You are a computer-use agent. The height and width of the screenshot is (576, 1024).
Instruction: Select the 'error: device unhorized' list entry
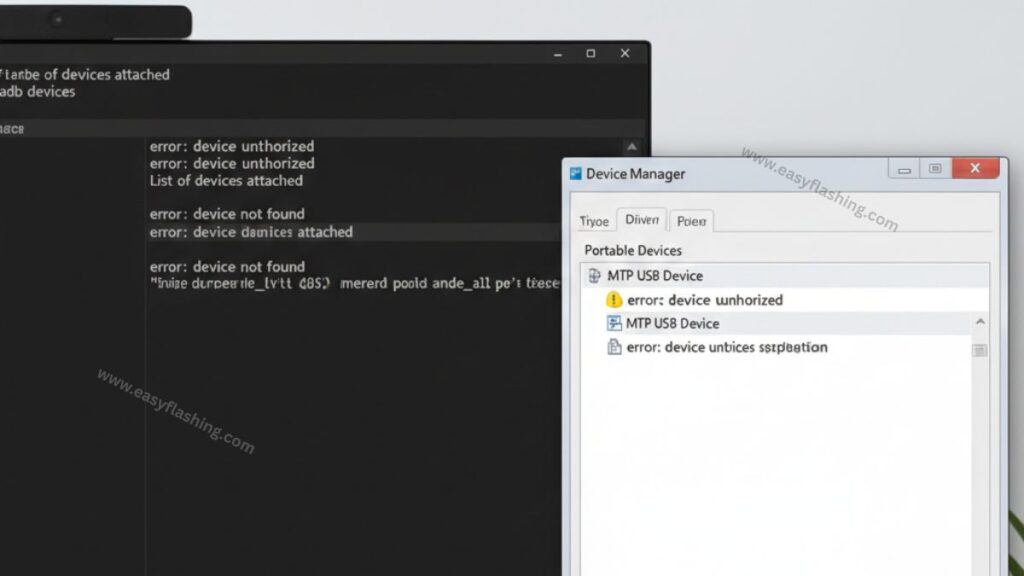704,300
